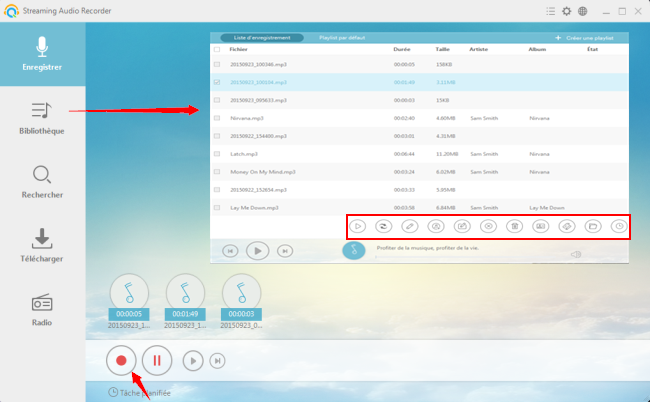Go to previous track in library player

click(230, 251)
